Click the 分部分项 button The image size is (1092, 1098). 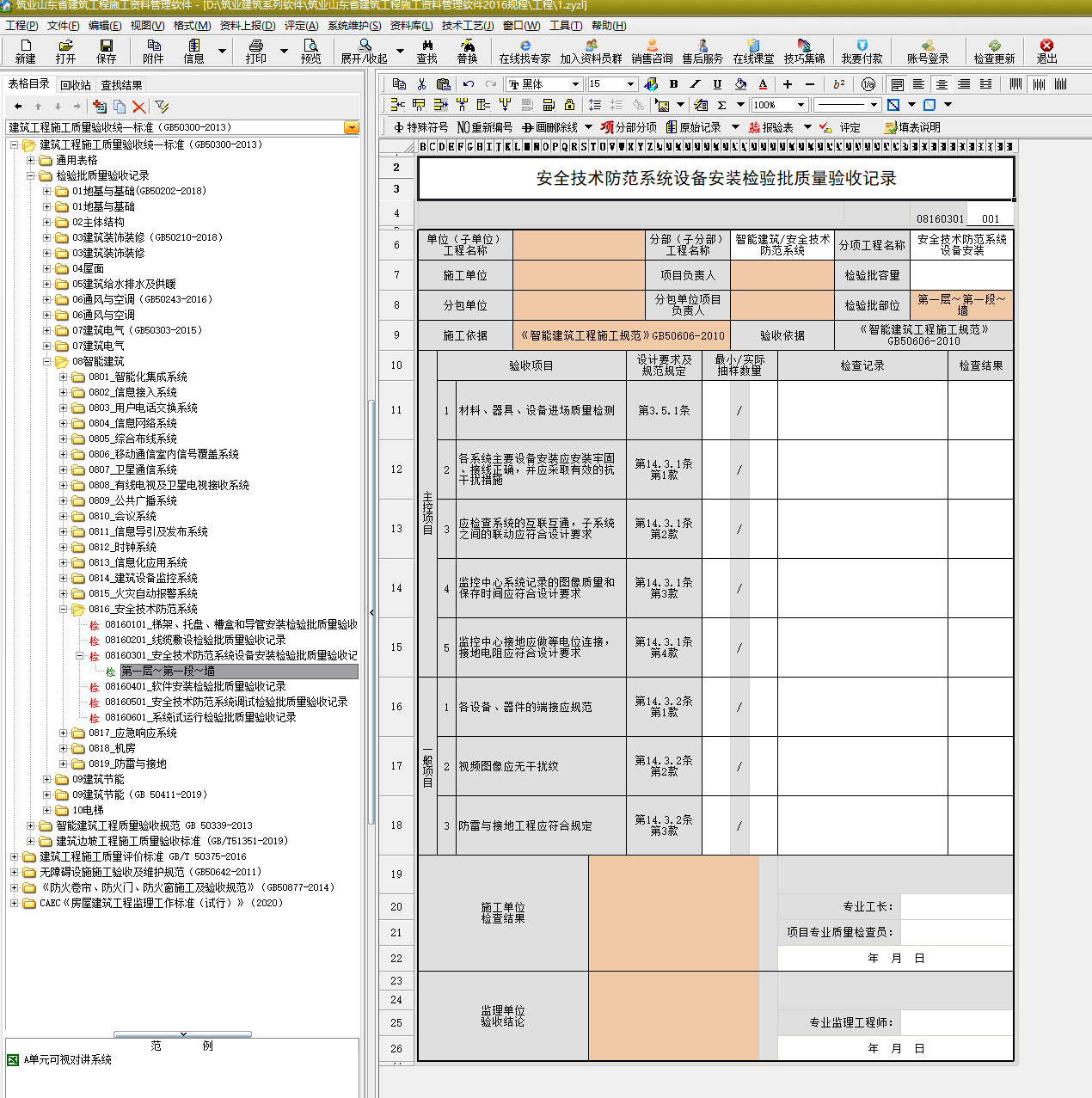click(x=629, y=127)
